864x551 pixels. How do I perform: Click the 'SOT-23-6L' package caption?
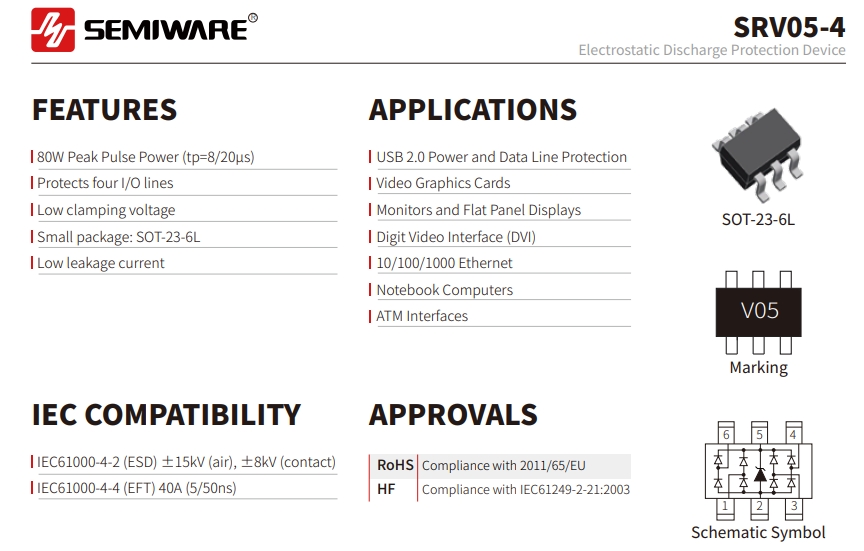758,220
